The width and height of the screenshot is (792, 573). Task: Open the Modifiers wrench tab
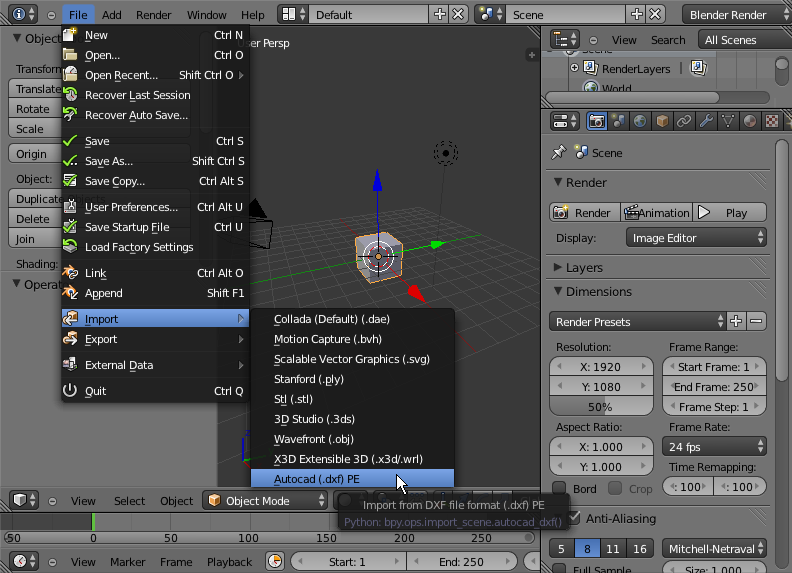[706, 121]
